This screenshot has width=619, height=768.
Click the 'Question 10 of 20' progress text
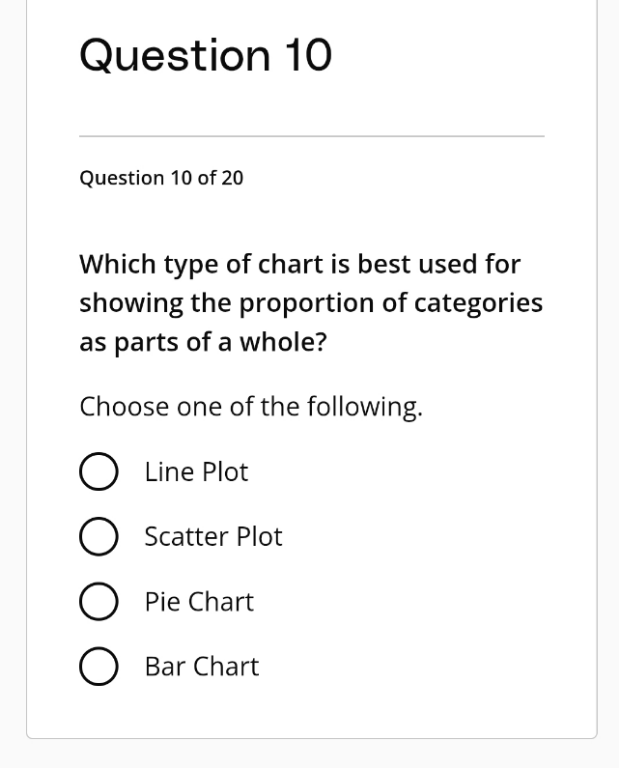[x=161, y=178]
